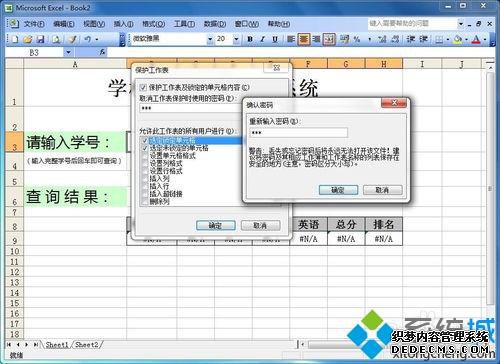The height and width of the screenshot is (364, 500).
Task: Enable 设置行格式 checkbox
Action: (x=145, y=171)
